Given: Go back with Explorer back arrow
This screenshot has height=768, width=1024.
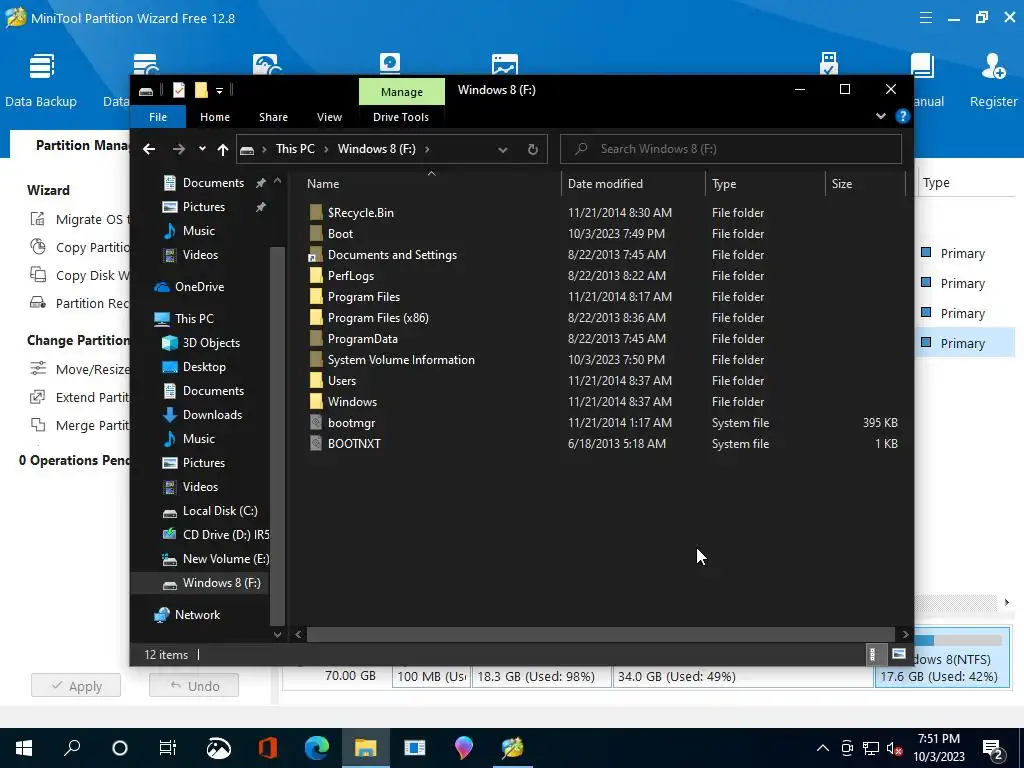Looking at the screenshot, I should 149,149.
